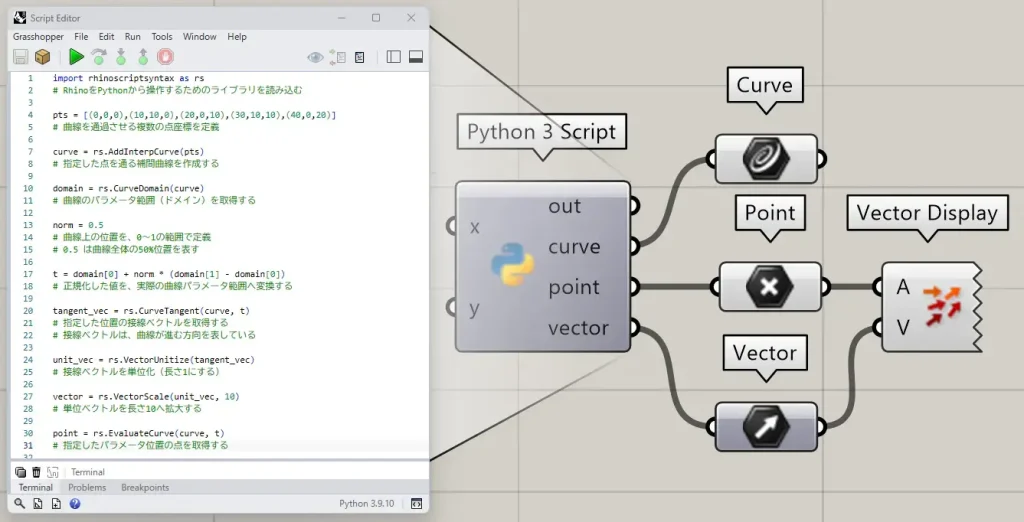1024x522 pixels.
Task: Click the Python 3.9.10 version label
Action: pyautogui.click(x=366, y=504)
